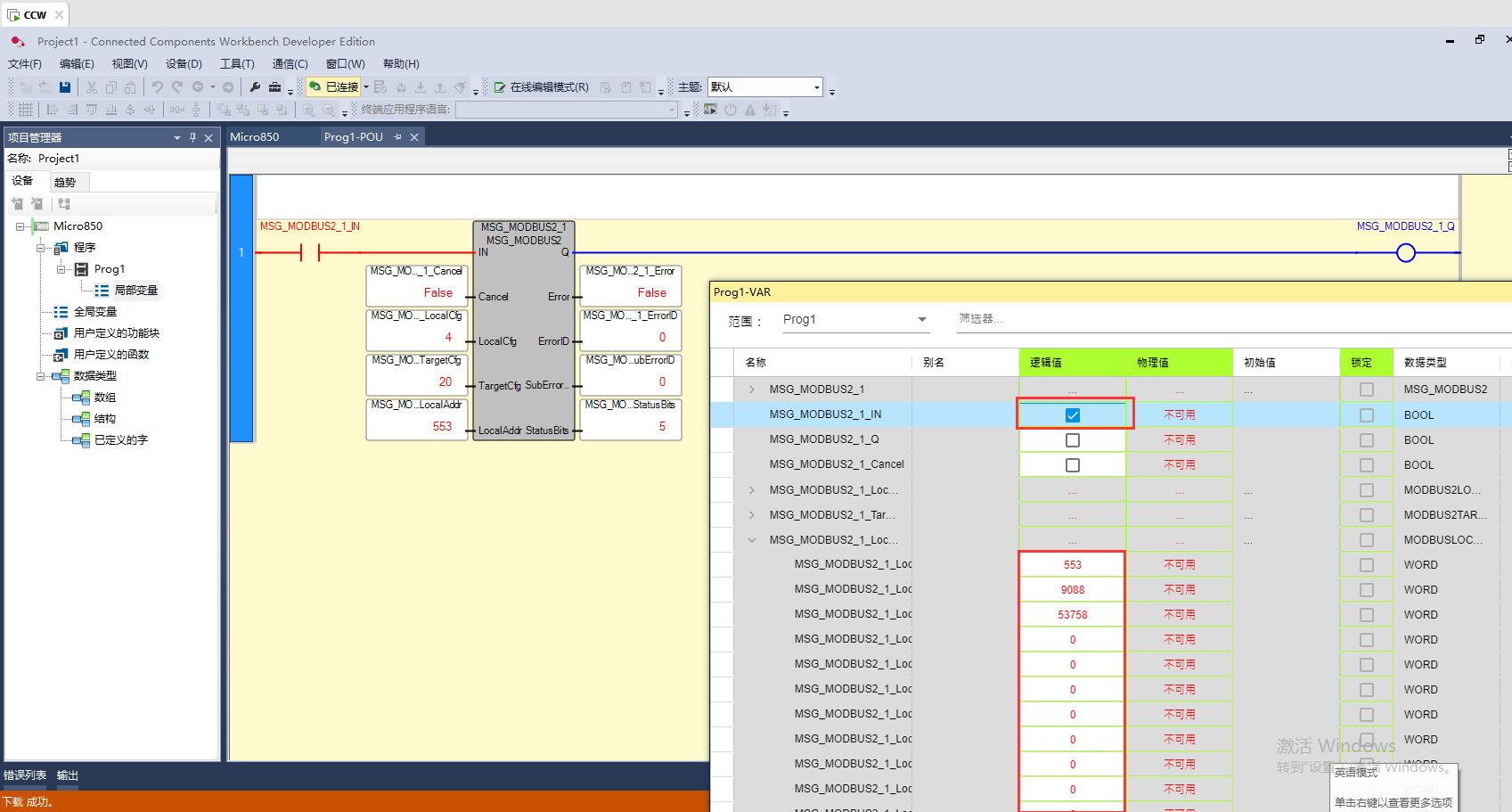1512x812 pixels.
Task: Close the CCW tab at top left
Action: [x=59, y=15]
